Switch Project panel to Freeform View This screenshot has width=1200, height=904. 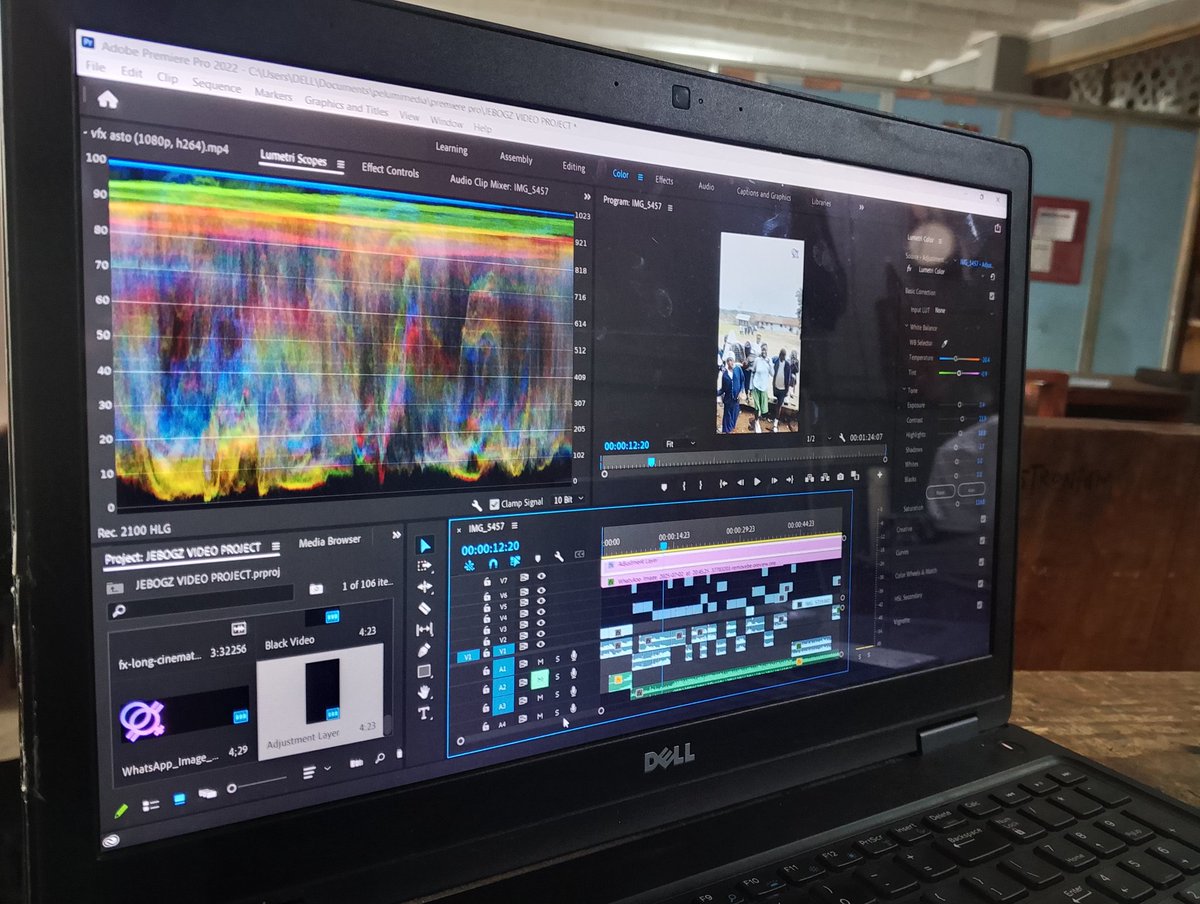(x=208, y=793)
